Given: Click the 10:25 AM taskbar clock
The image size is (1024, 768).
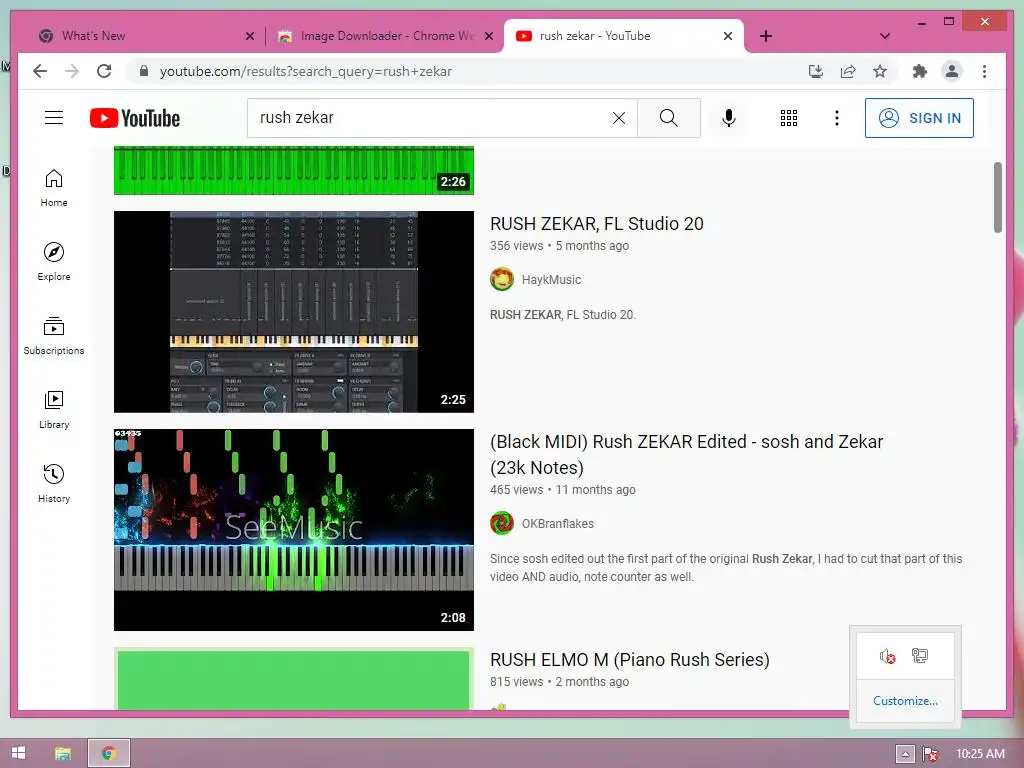Looking at the screenshot, I should coord(980,754).
